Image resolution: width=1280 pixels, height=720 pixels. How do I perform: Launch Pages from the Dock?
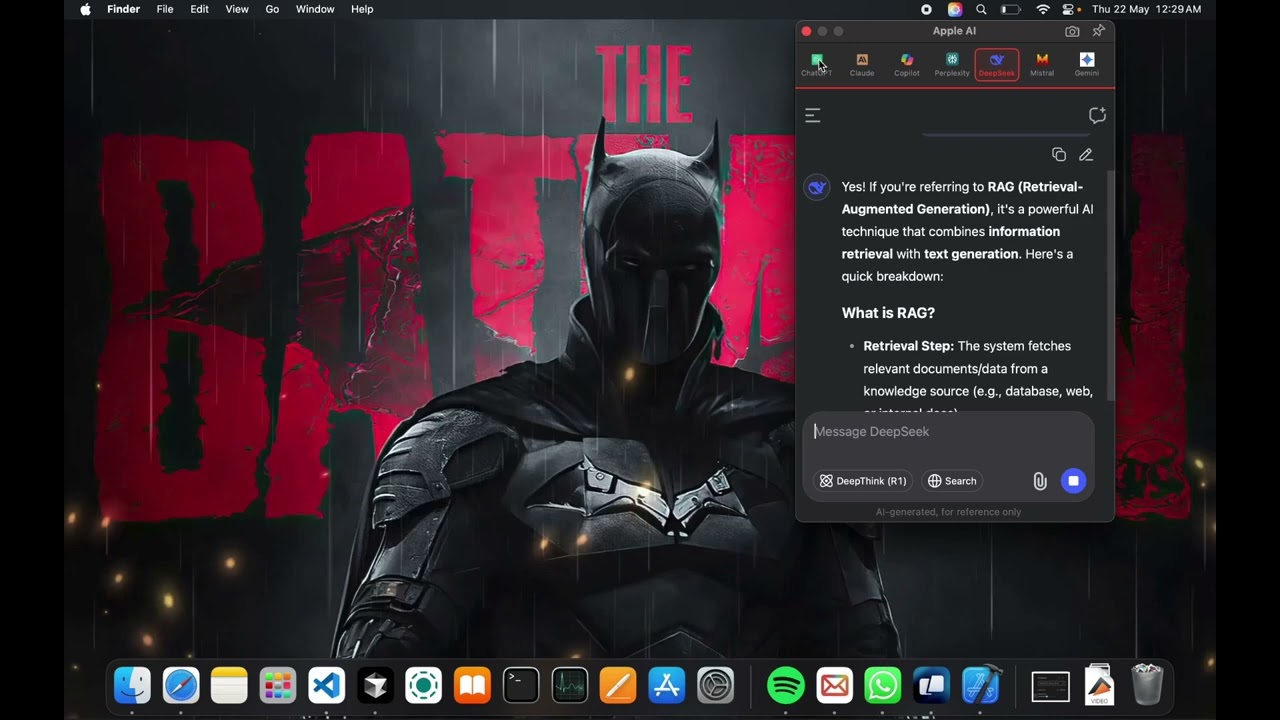(x=618, y=685)
